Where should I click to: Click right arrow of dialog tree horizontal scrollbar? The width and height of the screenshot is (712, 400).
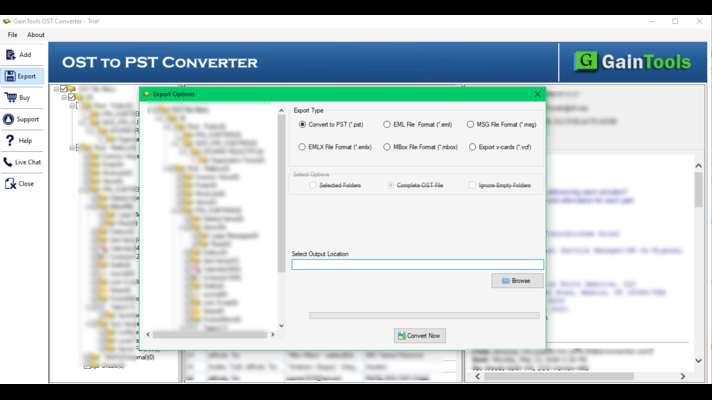(x=272, y=335)
